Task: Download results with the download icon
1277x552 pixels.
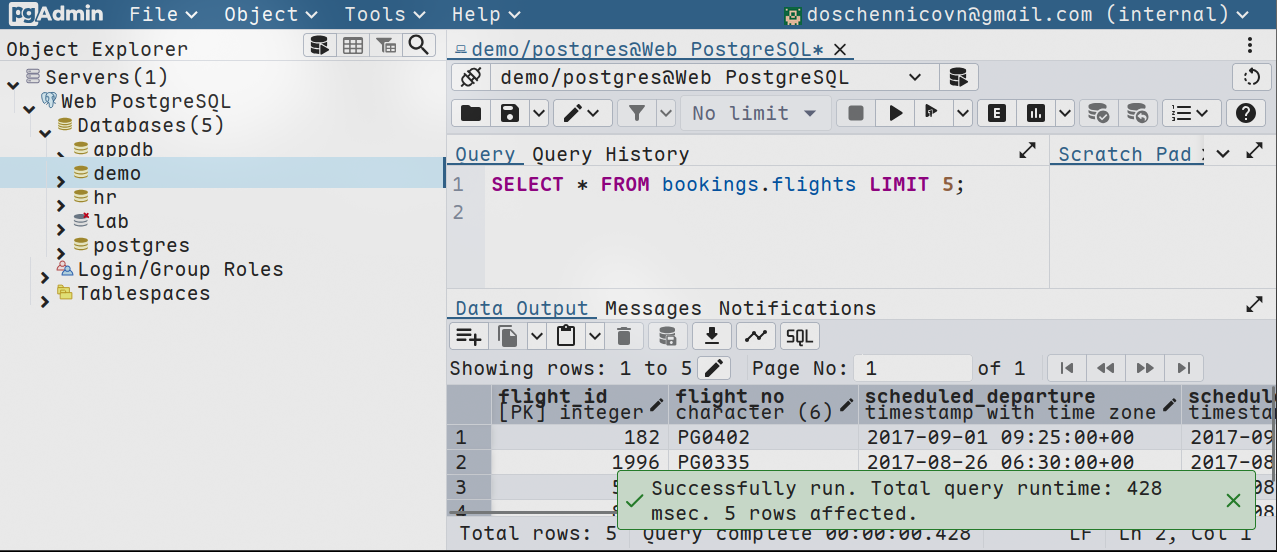Action: [x=712, y=336]
